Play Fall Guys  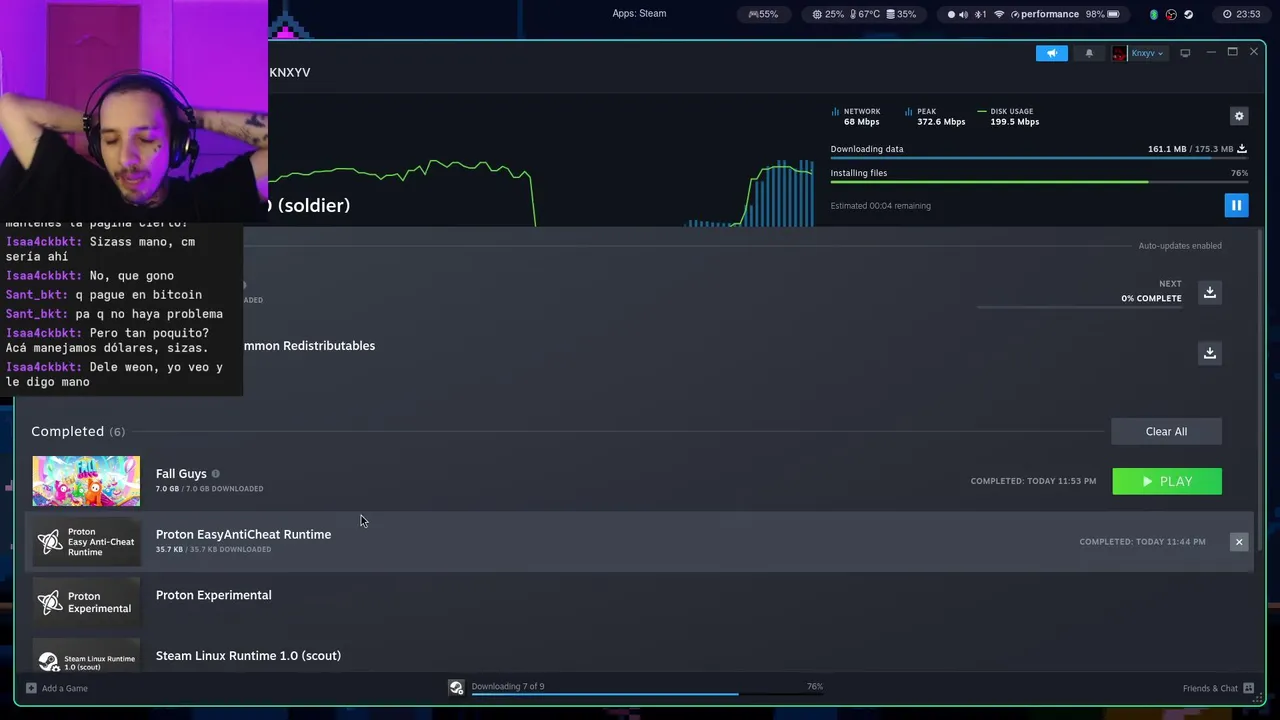coord(1167,481)
